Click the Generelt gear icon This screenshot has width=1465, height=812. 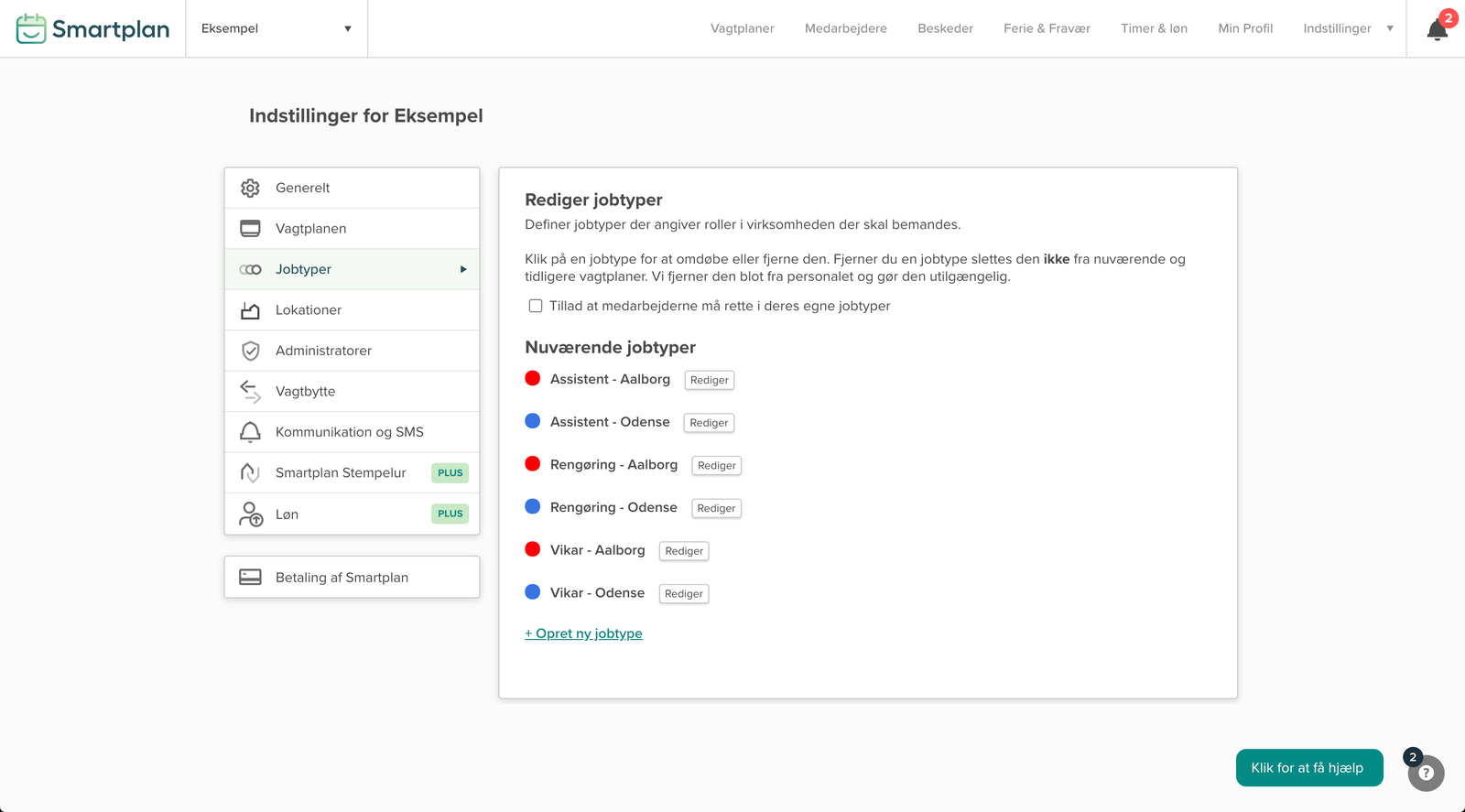250,188
